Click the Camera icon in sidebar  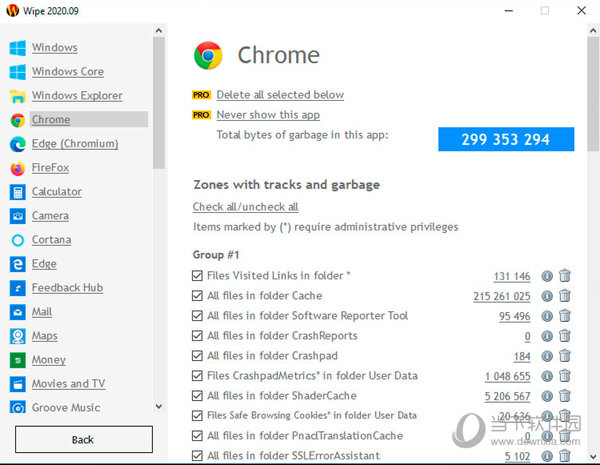pyautogui.click(x=18, y=216)
